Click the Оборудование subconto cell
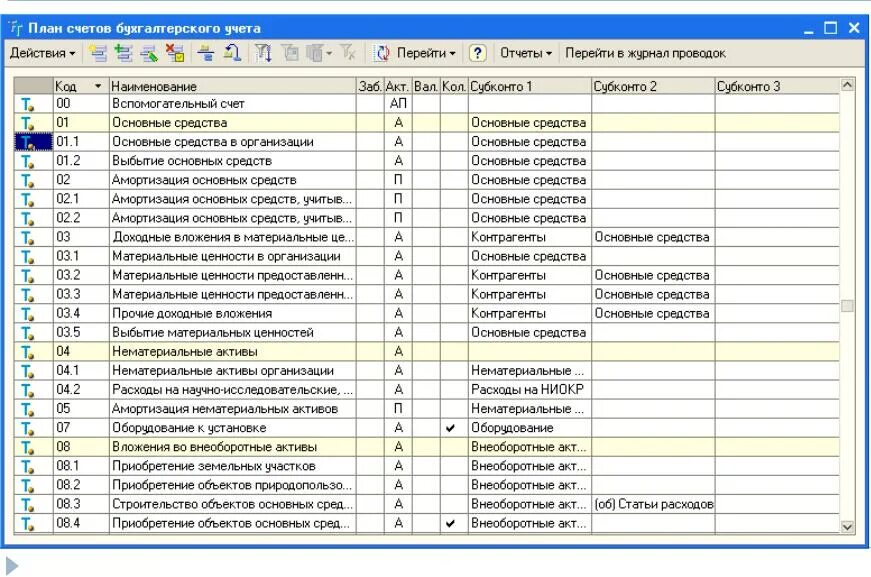Image resolution: width=871 pixels, height=577 pixels. click(530, 428)
